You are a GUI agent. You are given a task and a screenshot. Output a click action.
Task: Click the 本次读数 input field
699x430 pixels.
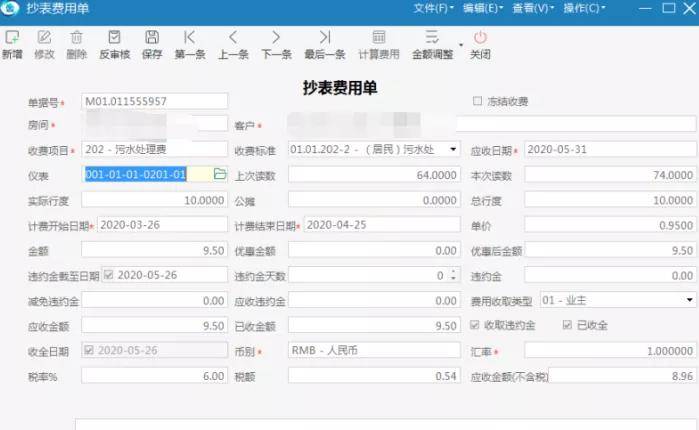click(610, 175)
